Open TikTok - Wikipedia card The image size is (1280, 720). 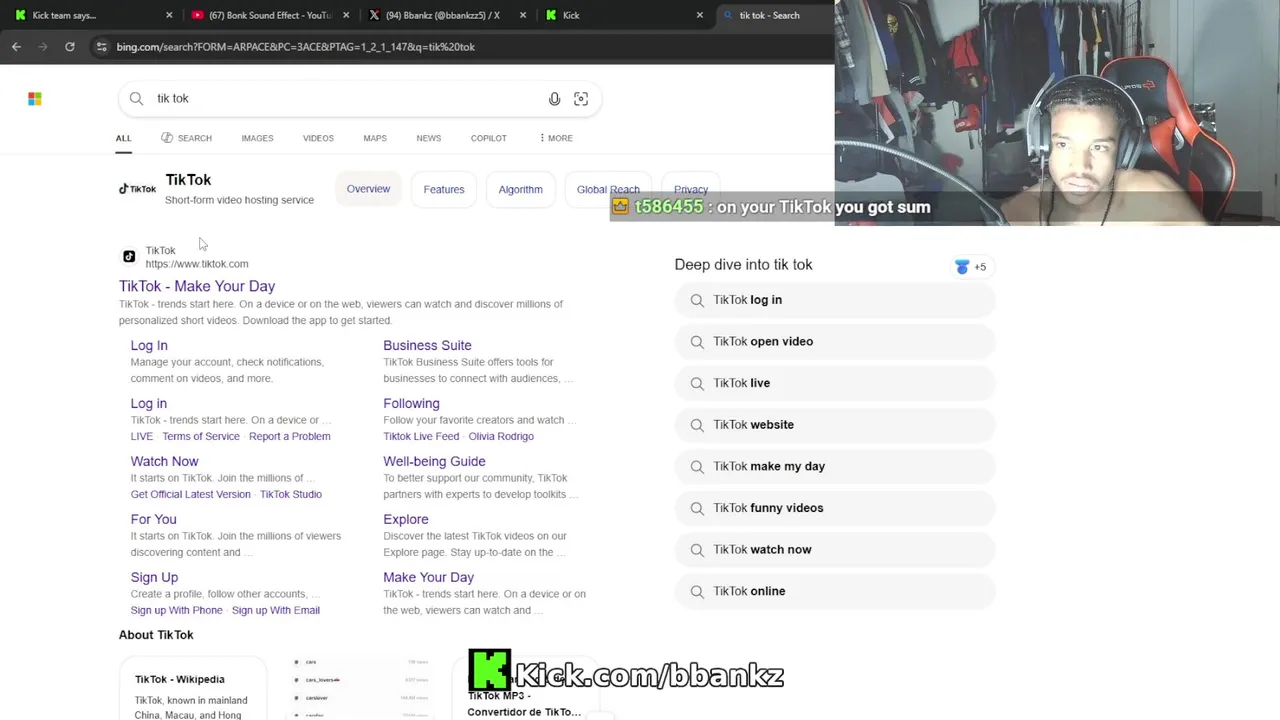(193, 689)
